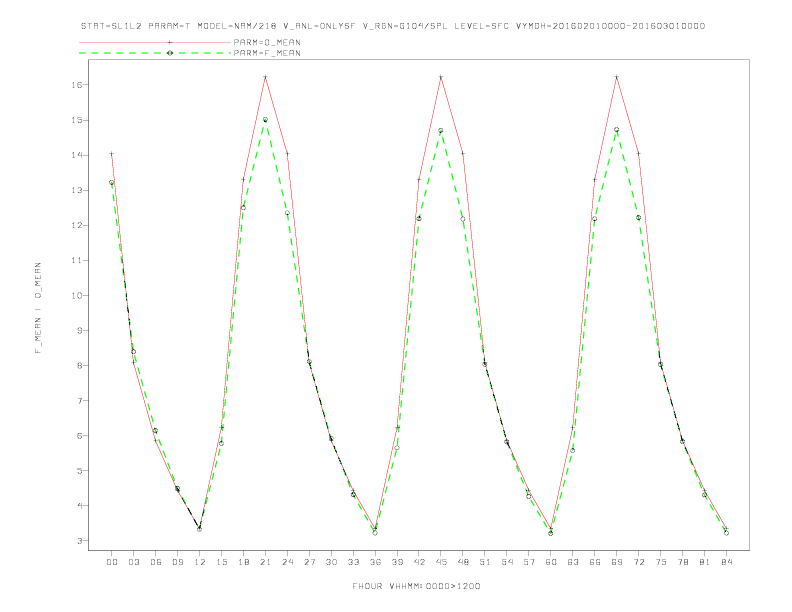Click the x-axis label FHOUR VHHMM: 0000>1200
792x612 pixels.
416,586
